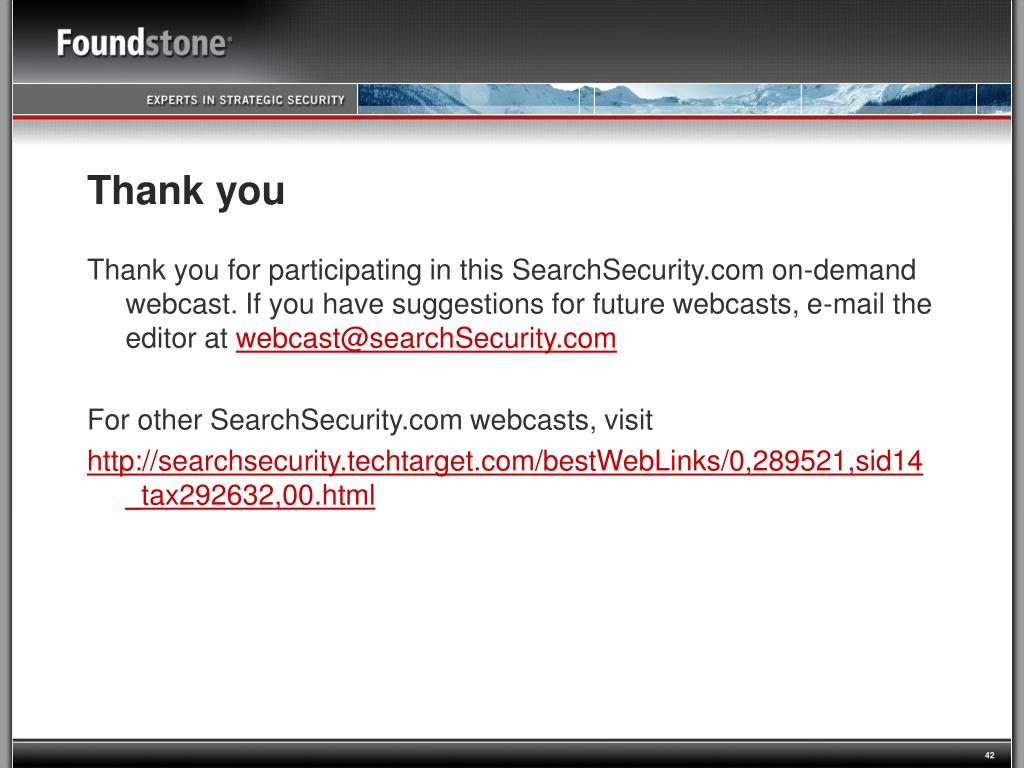Click the words 'editor at' before the email

(176, 338)
